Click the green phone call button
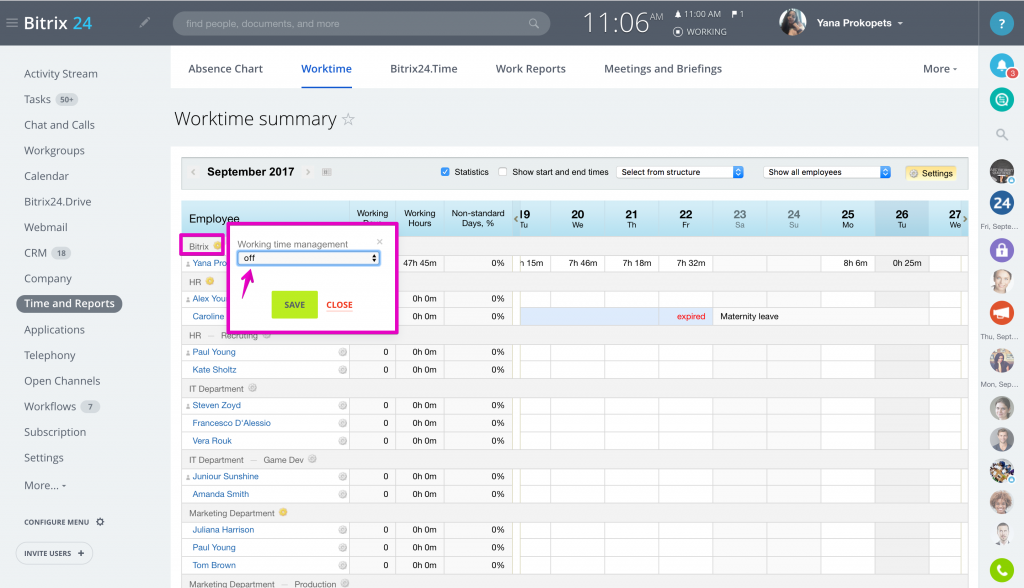1024x588 pixels. coord(1001,570)
